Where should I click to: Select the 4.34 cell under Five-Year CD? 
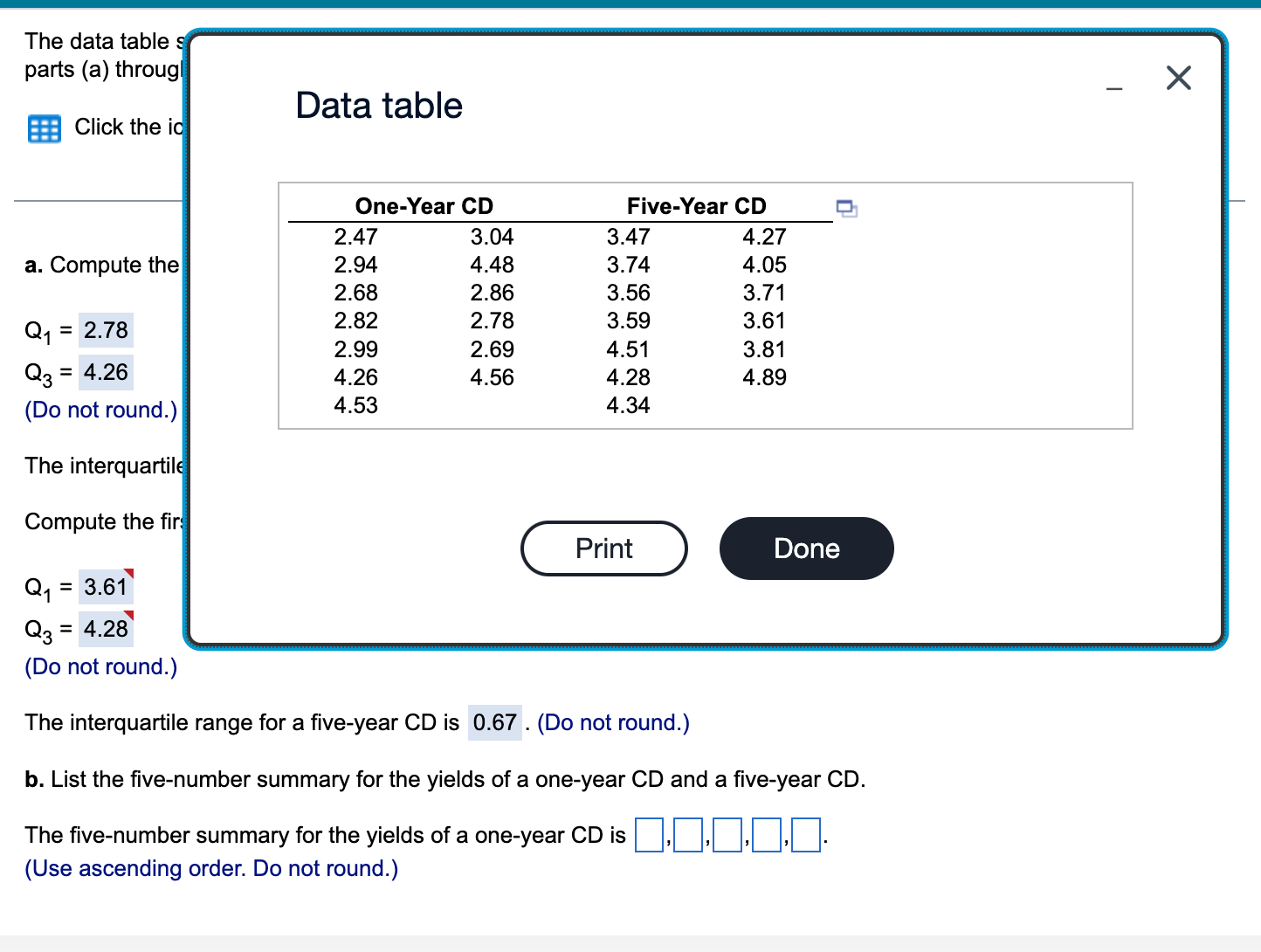[629, 405]
